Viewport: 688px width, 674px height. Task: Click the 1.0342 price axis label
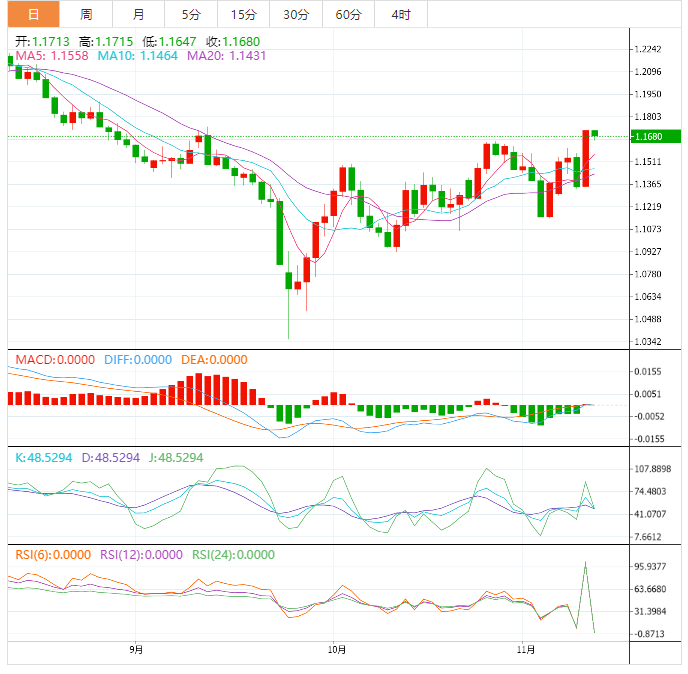tap(648, 341)
